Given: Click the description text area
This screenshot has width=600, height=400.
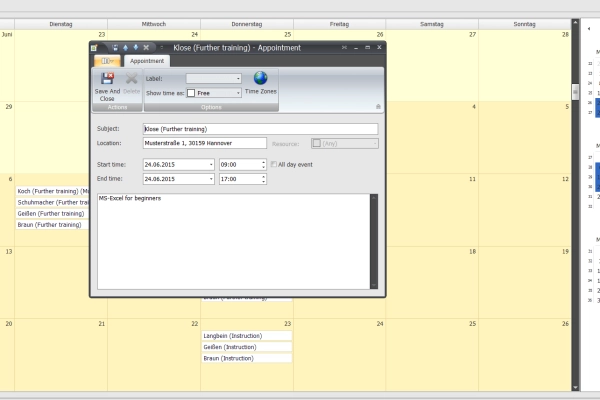Looking at the screenshot, I should click(x=233, y=241).
